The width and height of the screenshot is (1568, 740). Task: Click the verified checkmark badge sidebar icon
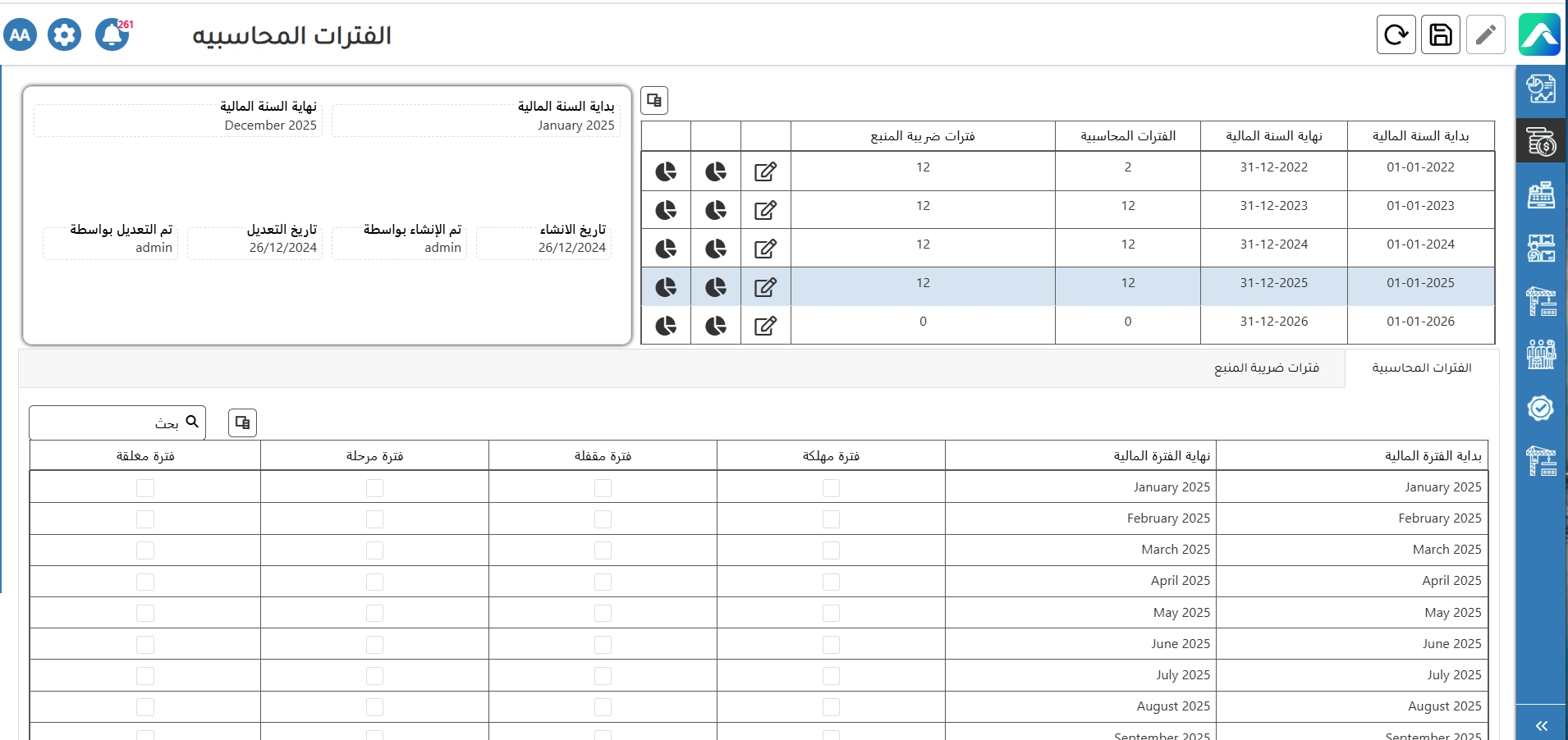click(x=1541, y=408)
